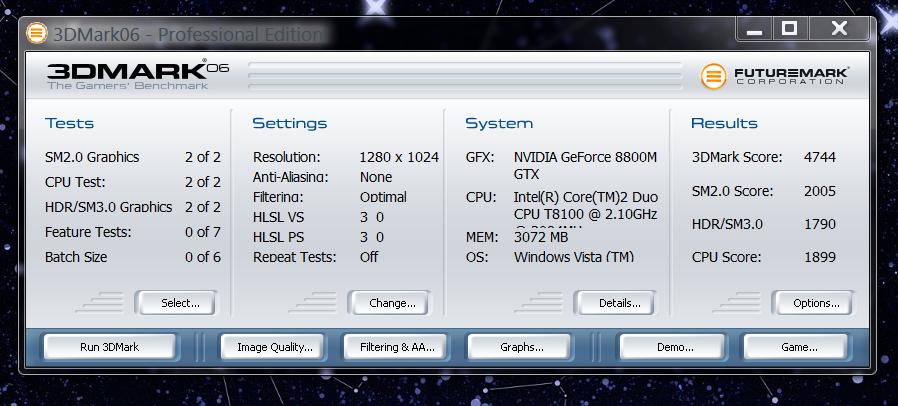Viewport: 898px width, 406px height.
Task: Click the NVIDIA GeForce 8800M GTX text
Action: (585, 165)
